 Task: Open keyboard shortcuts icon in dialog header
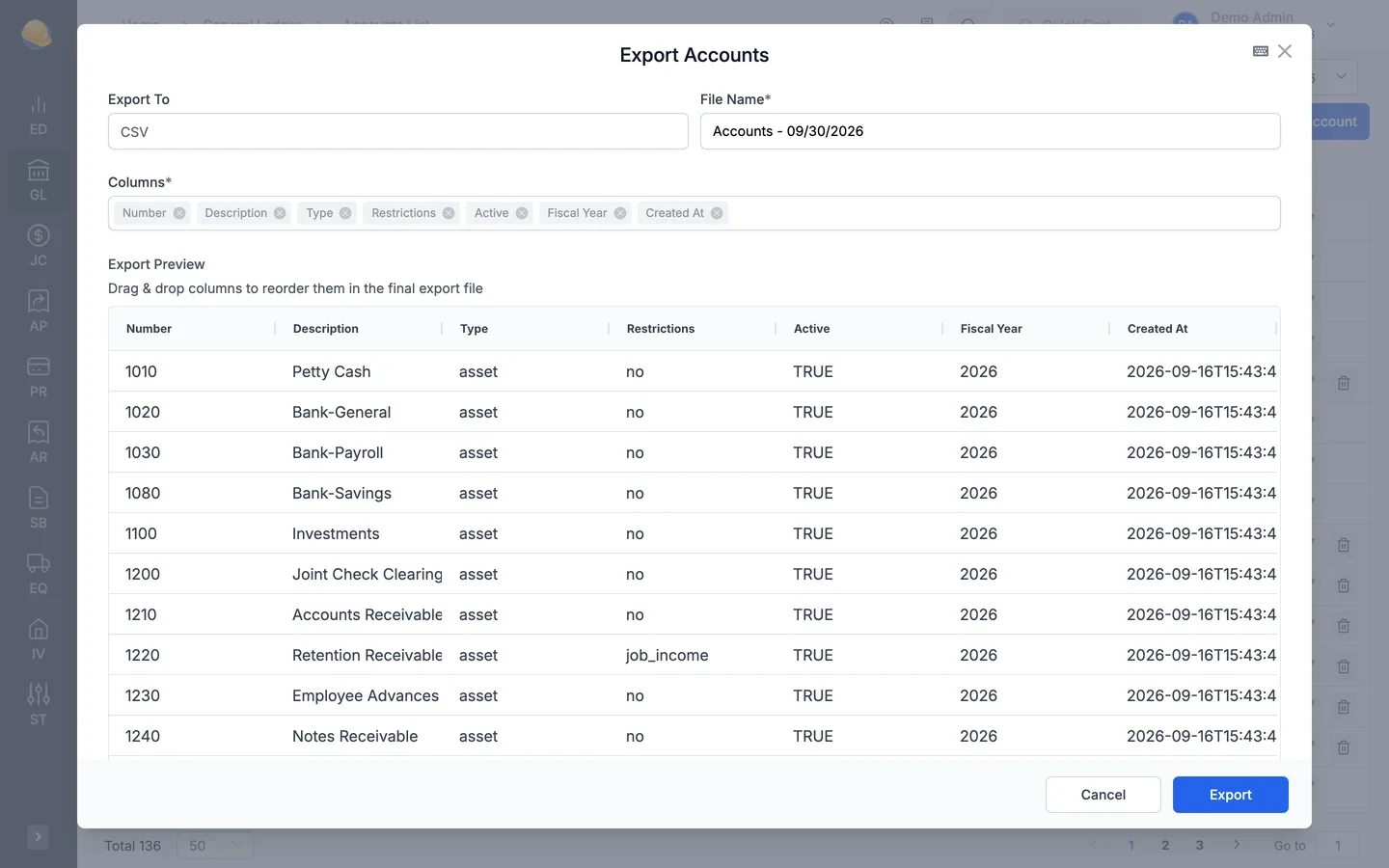tap(1260, 51)
